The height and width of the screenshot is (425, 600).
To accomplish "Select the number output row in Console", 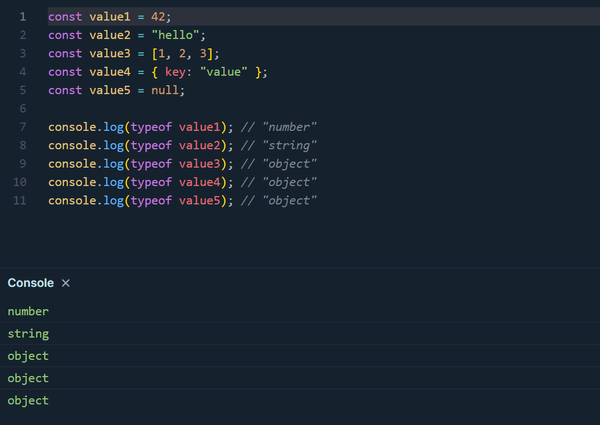I will coord(300,311).
